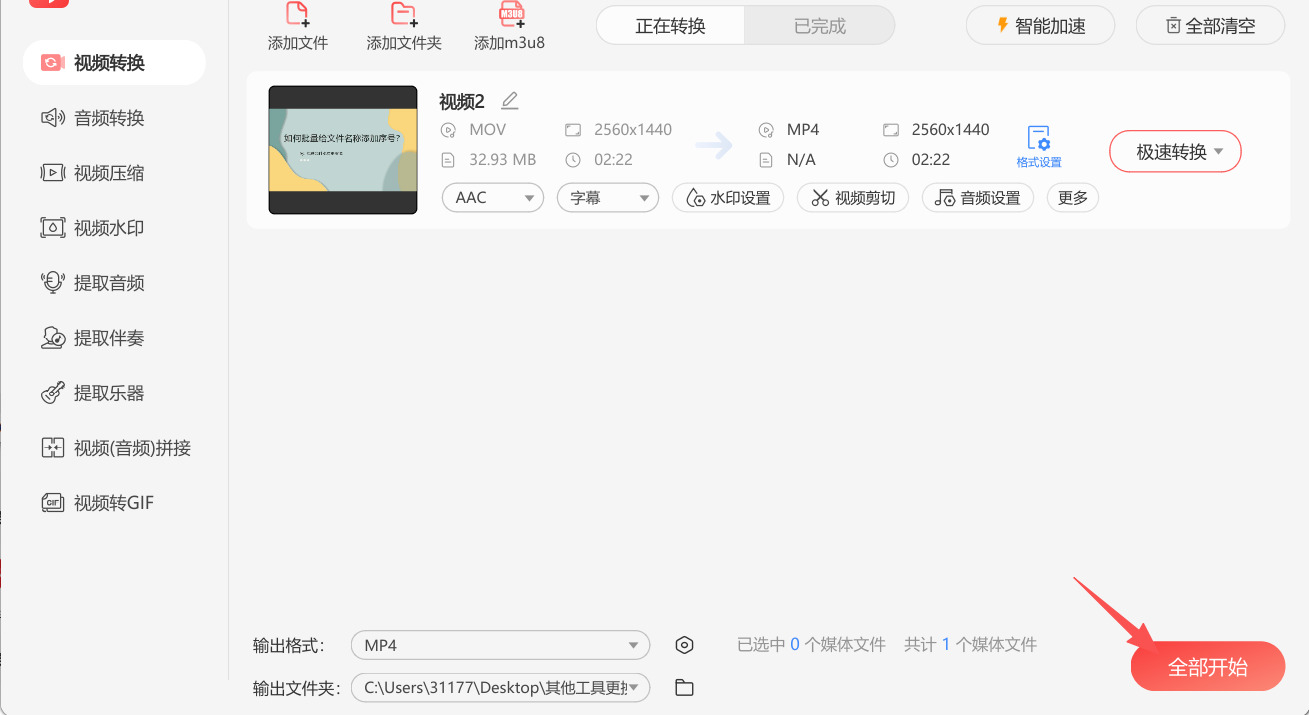Clear the list using 全部清空
The width and height of the screenshot is (1309, 715).
(x=1210, y=24)
